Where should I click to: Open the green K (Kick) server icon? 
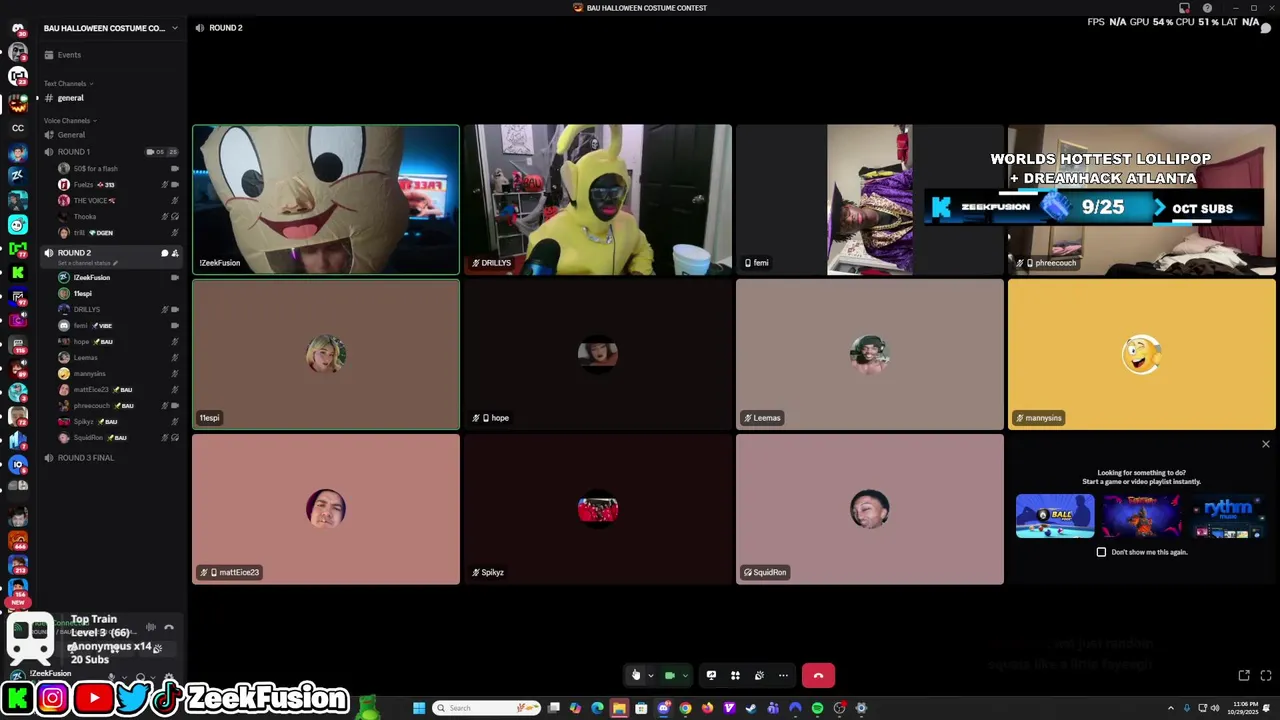click(18, 273)
